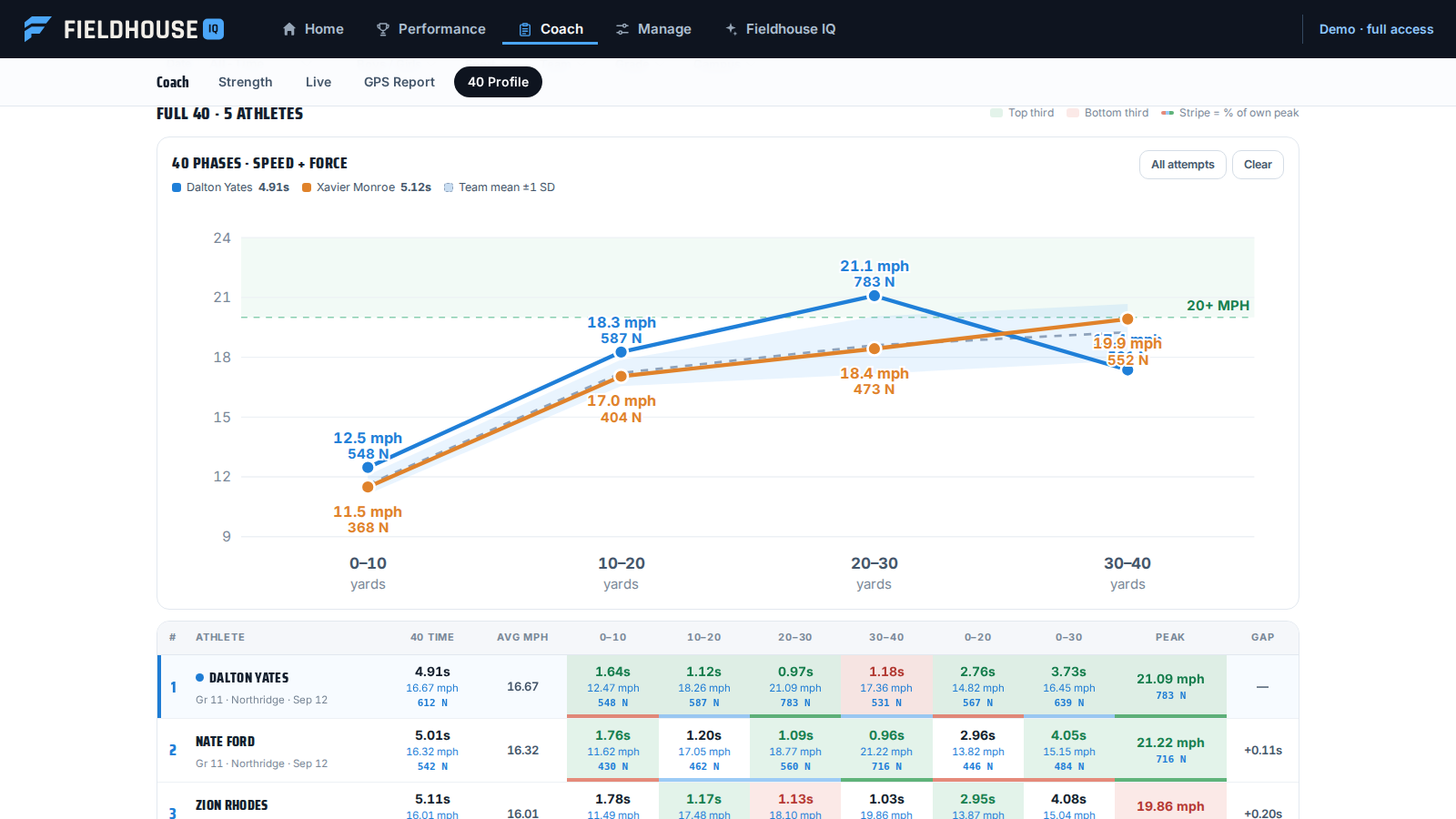Click Nate Ford's +0.11s gap value
Viewport: 1456px width, 819px height.
[x=1263, y=751]
